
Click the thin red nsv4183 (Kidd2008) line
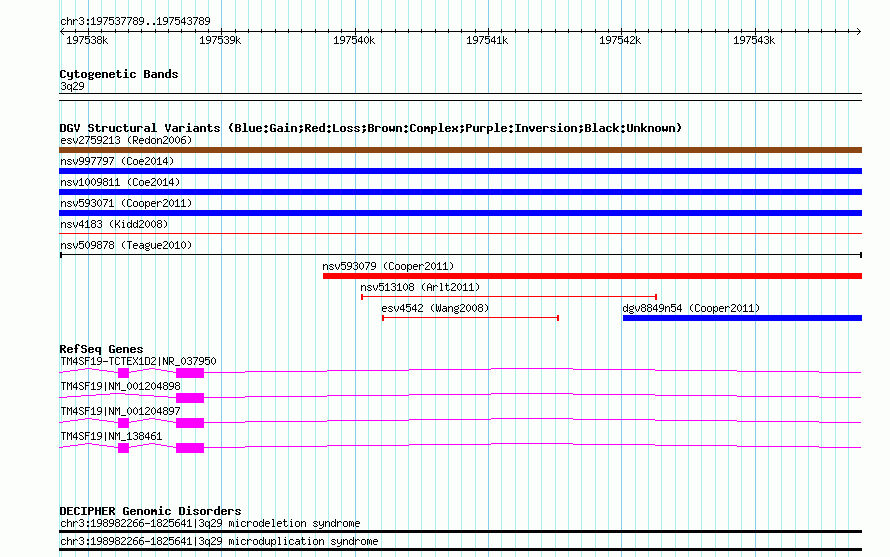tap(460, 233)
